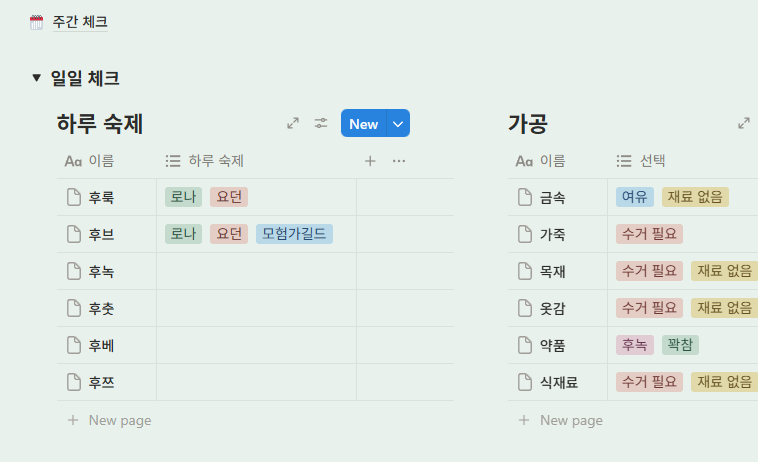The image size is (758, 462).
Task: Click the calendar icon beside 주간 체크
Action: [36, 22]
